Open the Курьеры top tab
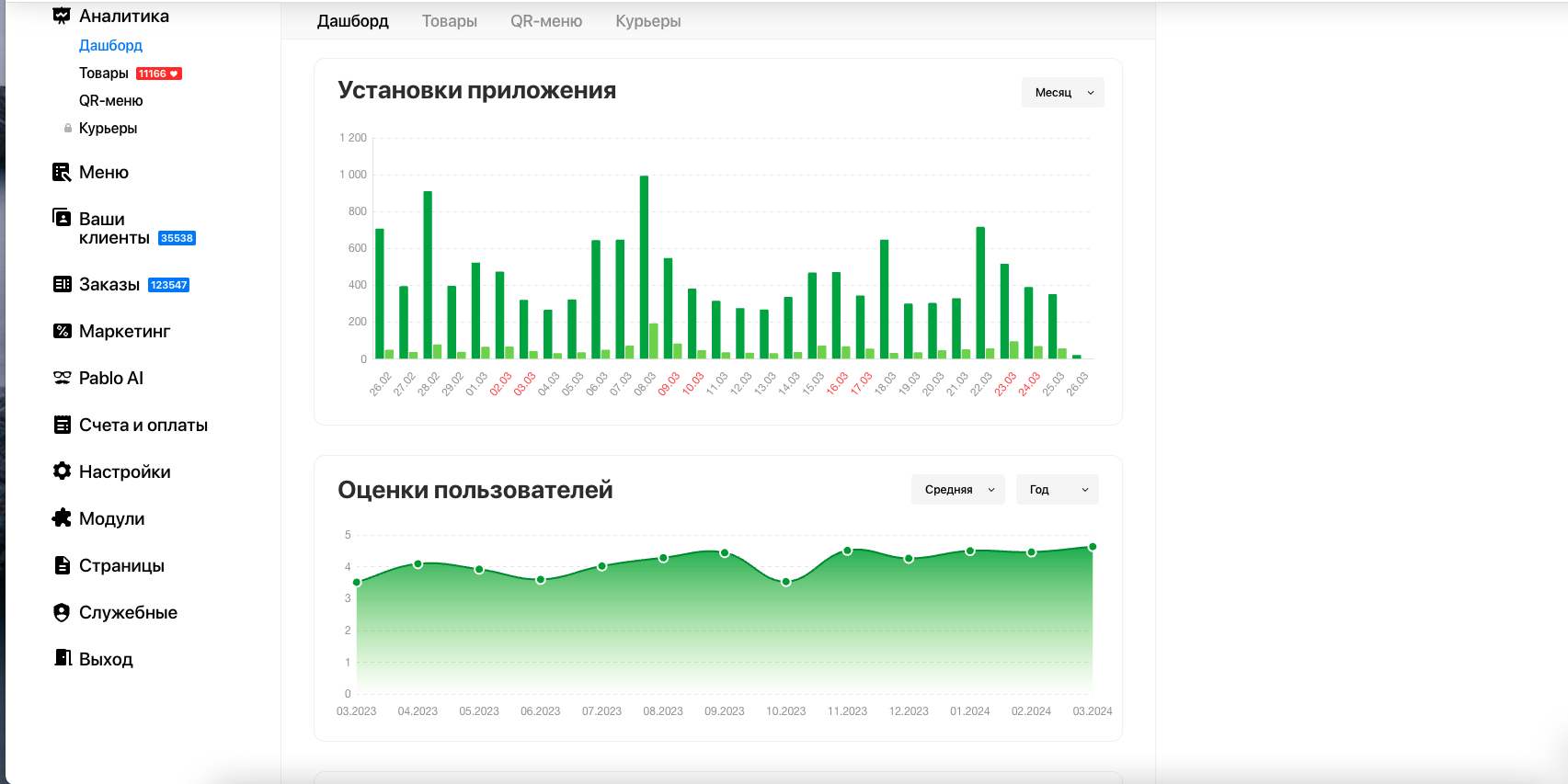 tap(647, 21)
